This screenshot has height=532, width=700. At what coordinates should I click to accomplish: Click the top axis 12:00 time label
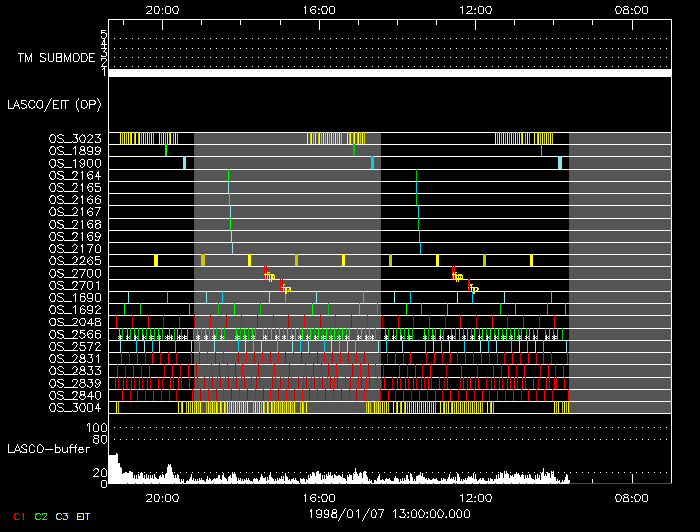475,10
